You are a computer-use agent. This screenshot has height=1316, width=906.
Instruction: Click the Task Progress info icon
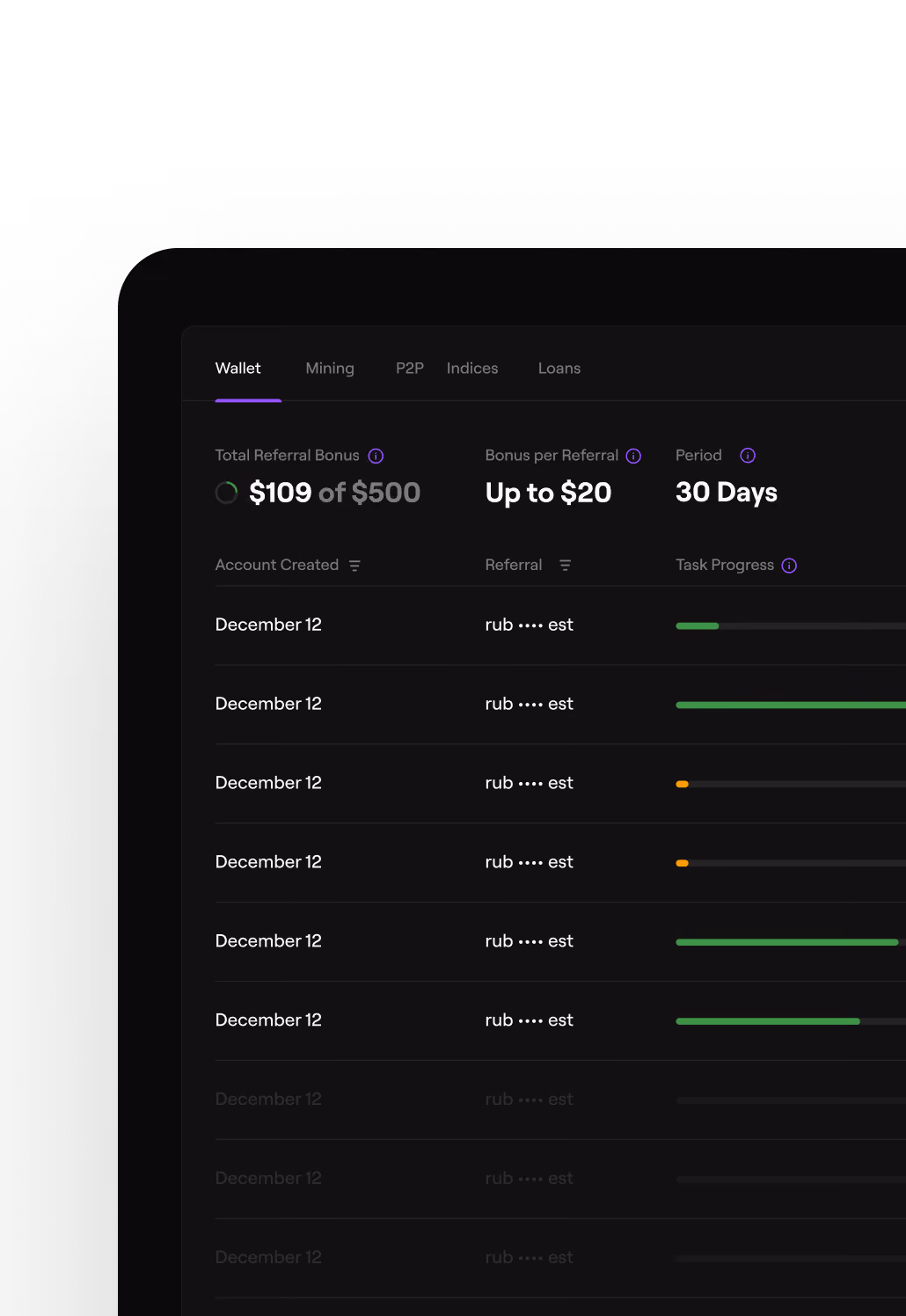[789, 566]
